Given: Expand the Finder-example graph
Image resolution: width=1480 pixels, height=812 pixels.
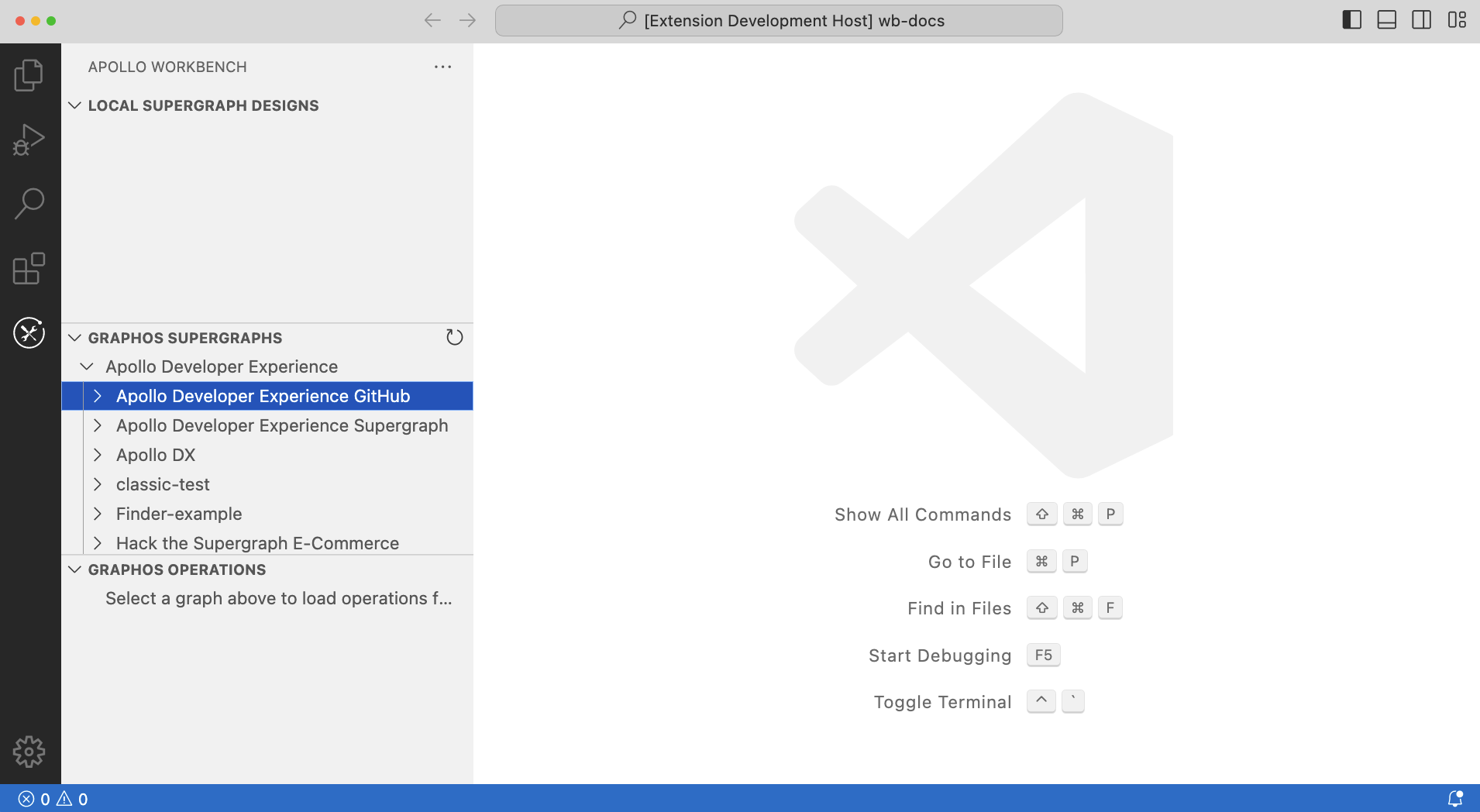Looking at the screenshot, I should [98, 514].
